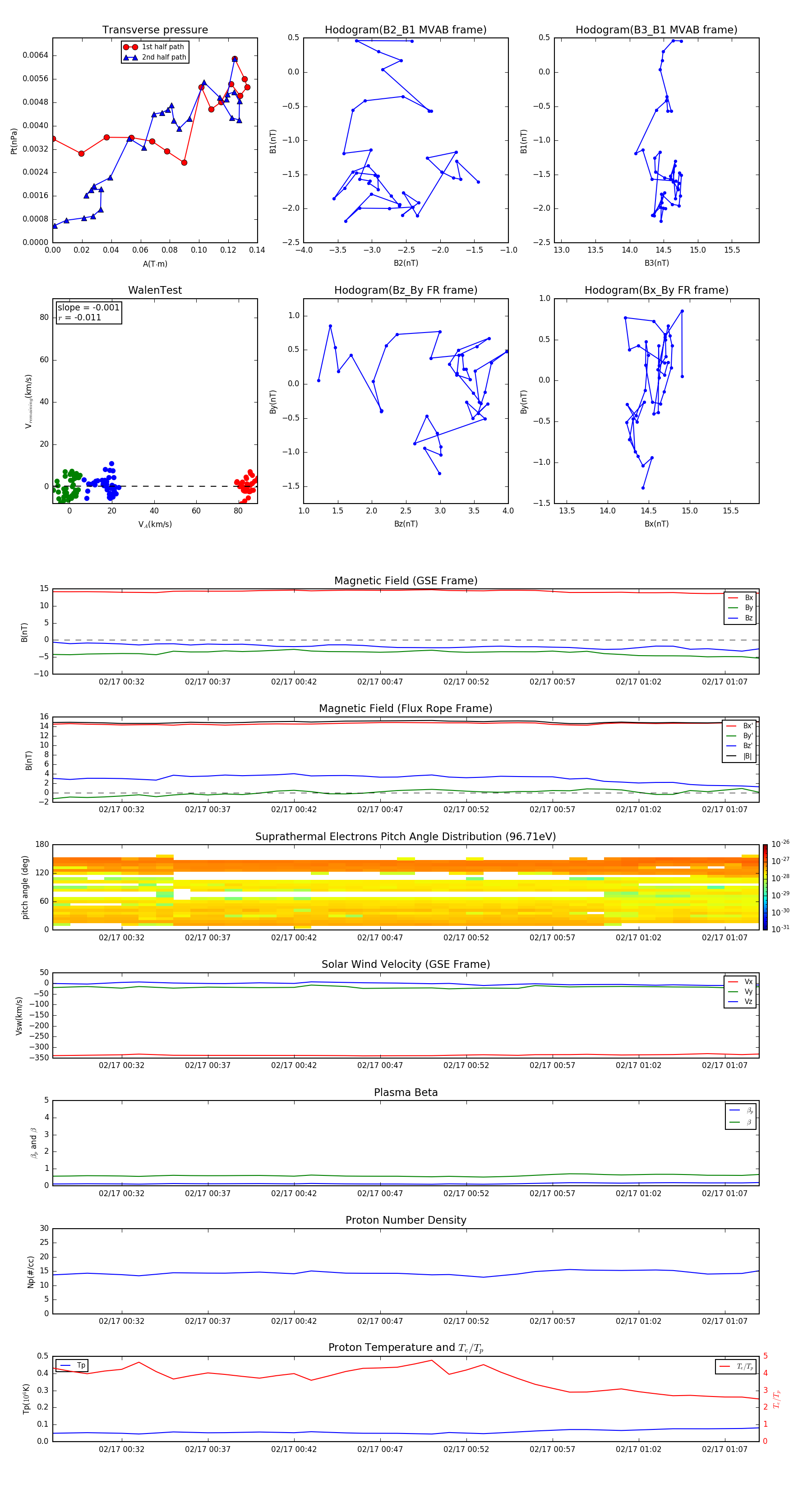The height and width of the screenshot is (1489, 812).
Task: Click the 'r = -0.011' annotation
Action: tap(80, 317)
